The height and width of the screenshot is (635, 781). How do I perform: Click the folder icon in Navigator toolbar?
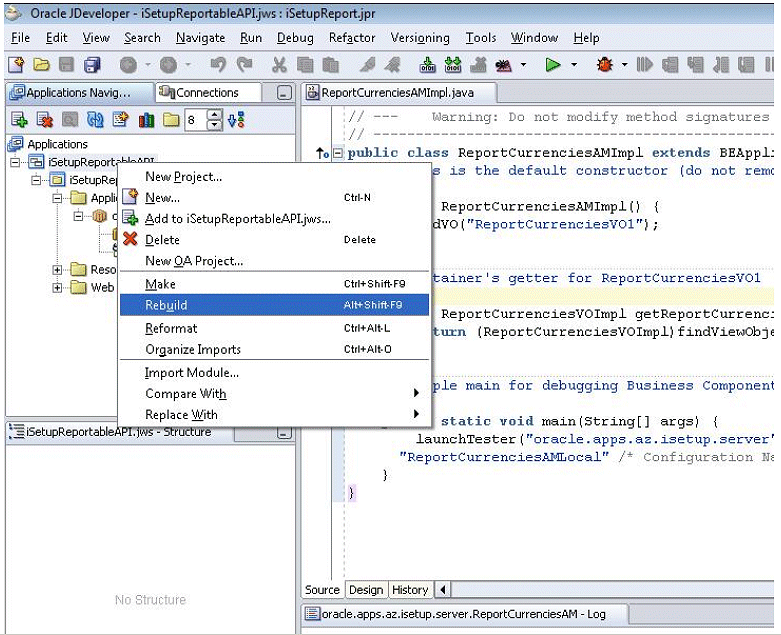pos(171,120)
